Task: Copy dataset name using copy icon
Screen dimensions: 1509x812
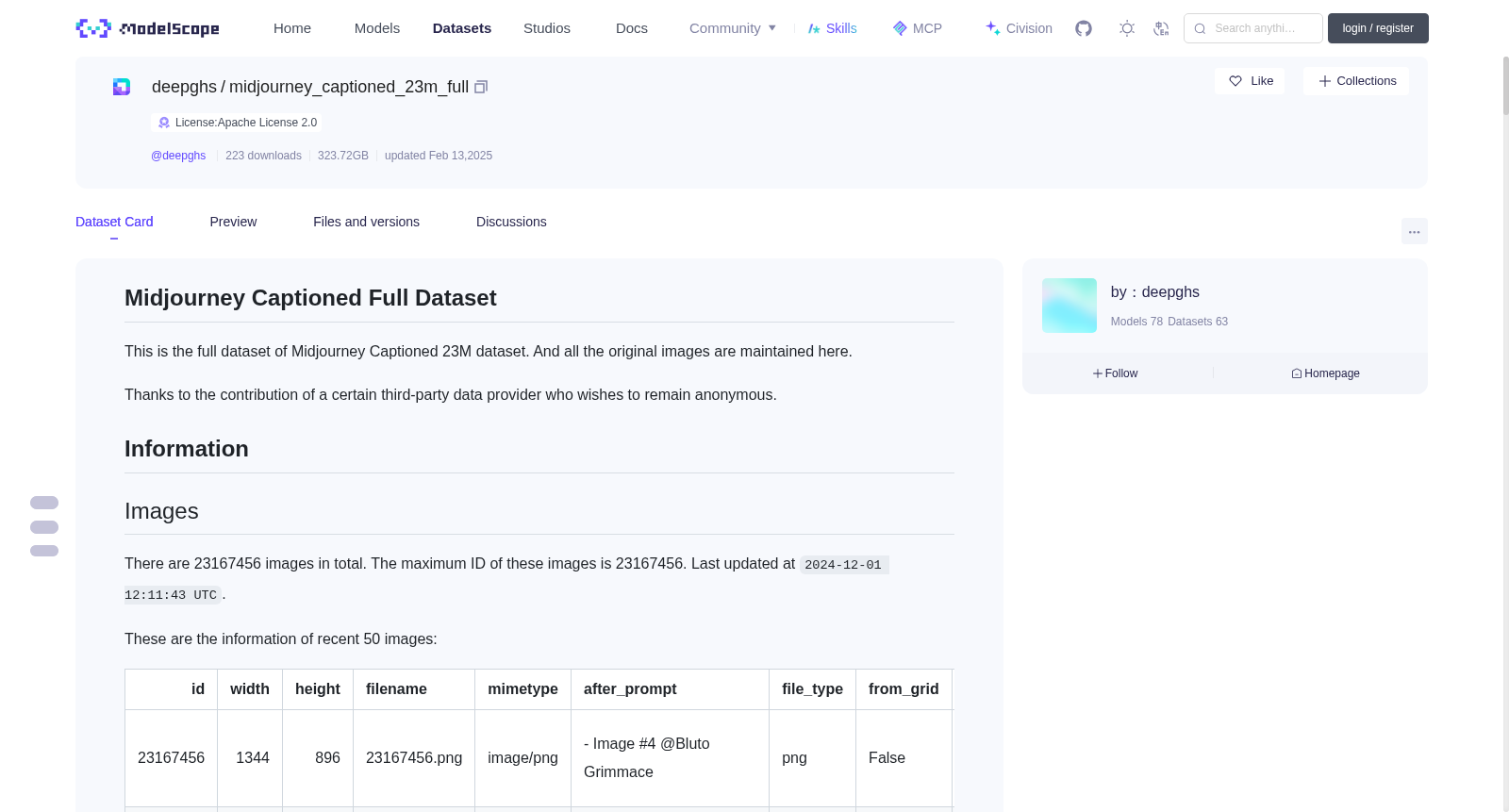Action: click(481, 87)
